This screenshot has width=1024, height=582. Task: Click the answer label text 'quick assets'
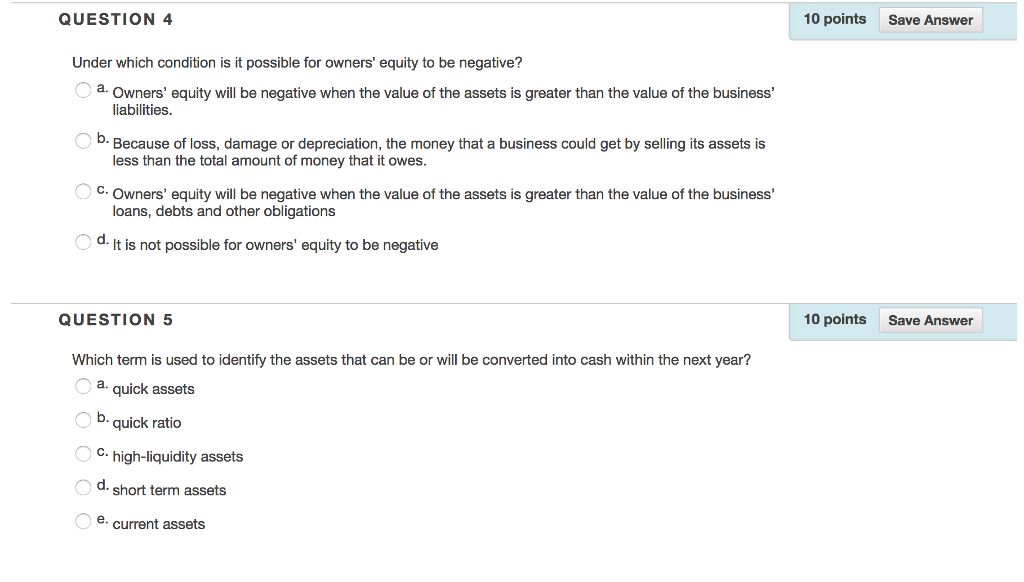tap(153, 388)
